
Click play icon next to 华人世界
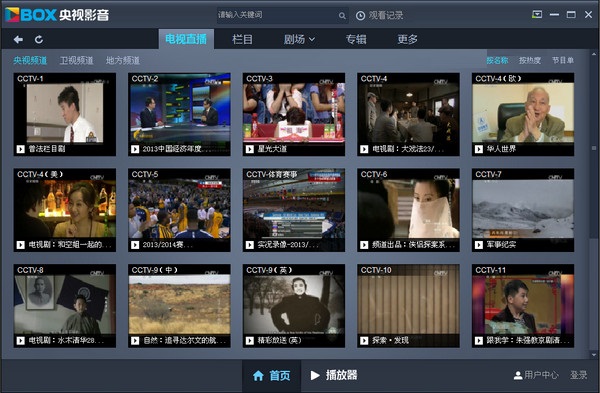(479, 149)
